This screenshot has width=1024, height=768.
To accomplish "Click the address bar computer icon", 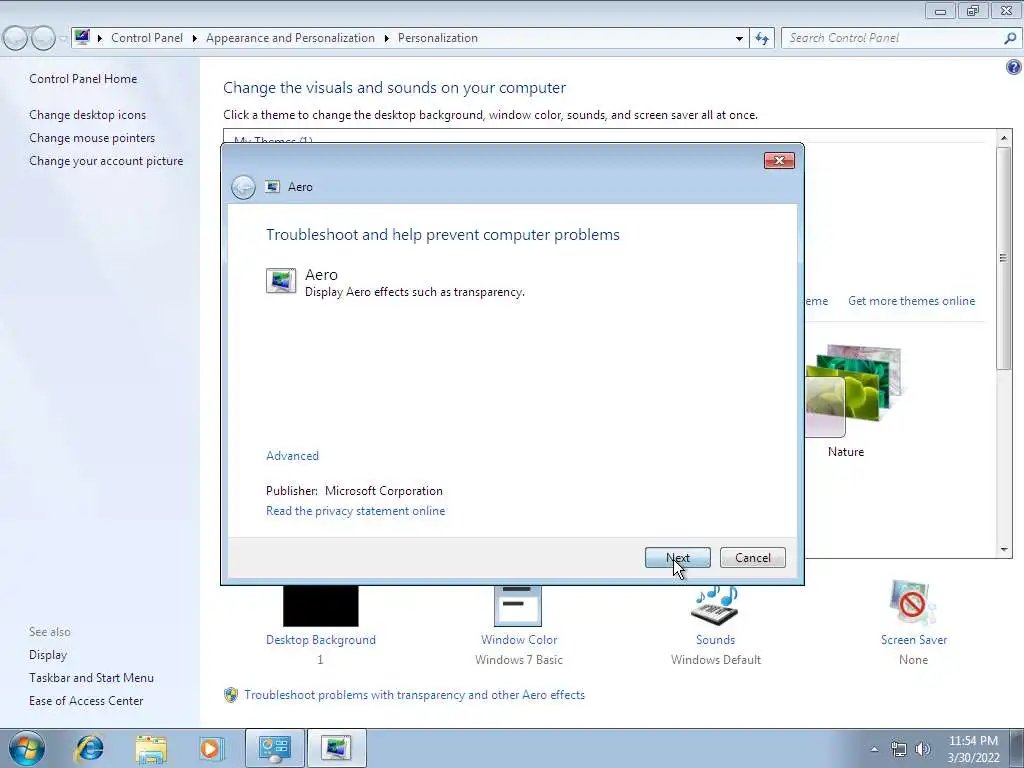I will coord(82,37).
